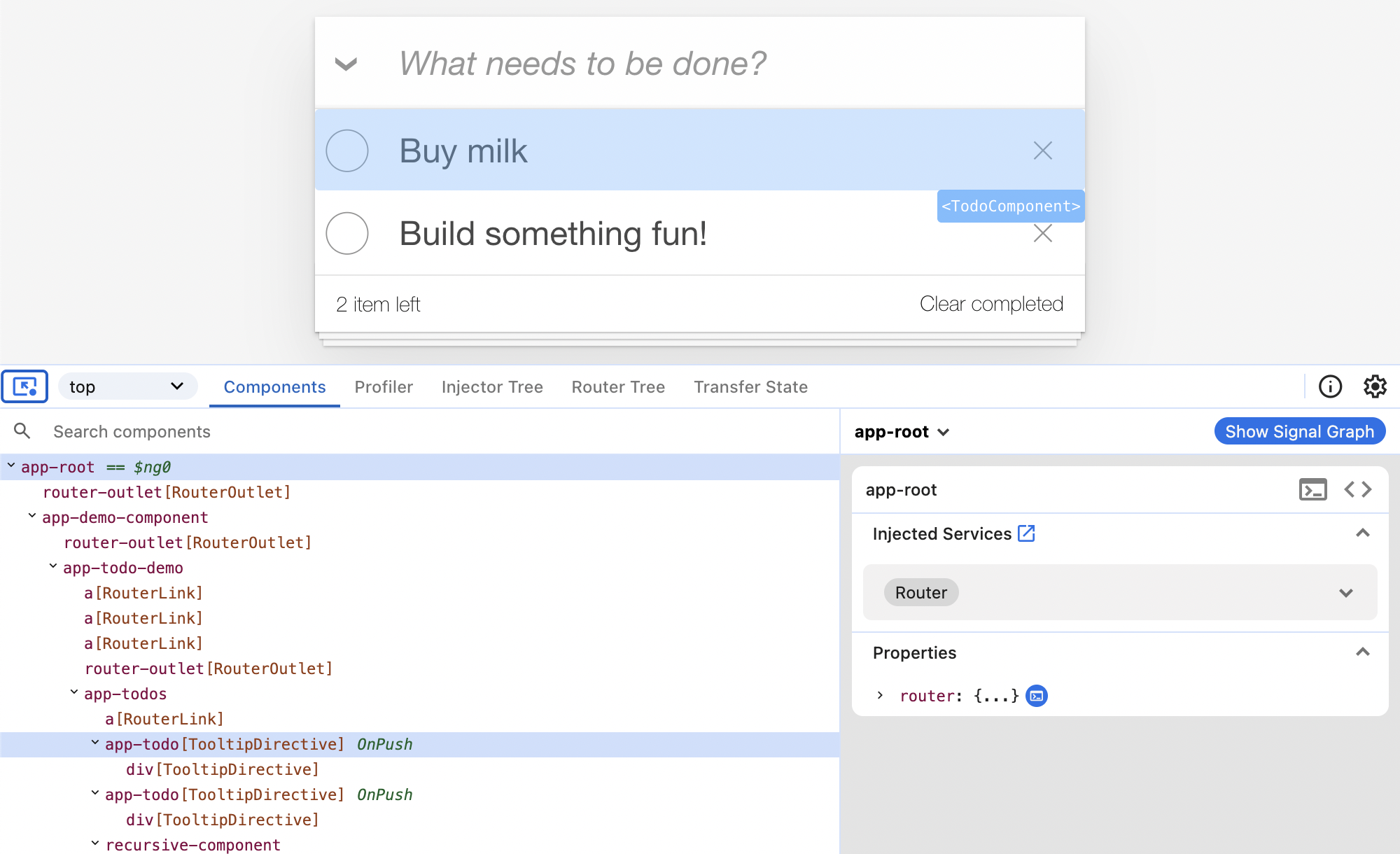
Task: Click the 'Show Signal Graph' button
Action: [1299, 430]
